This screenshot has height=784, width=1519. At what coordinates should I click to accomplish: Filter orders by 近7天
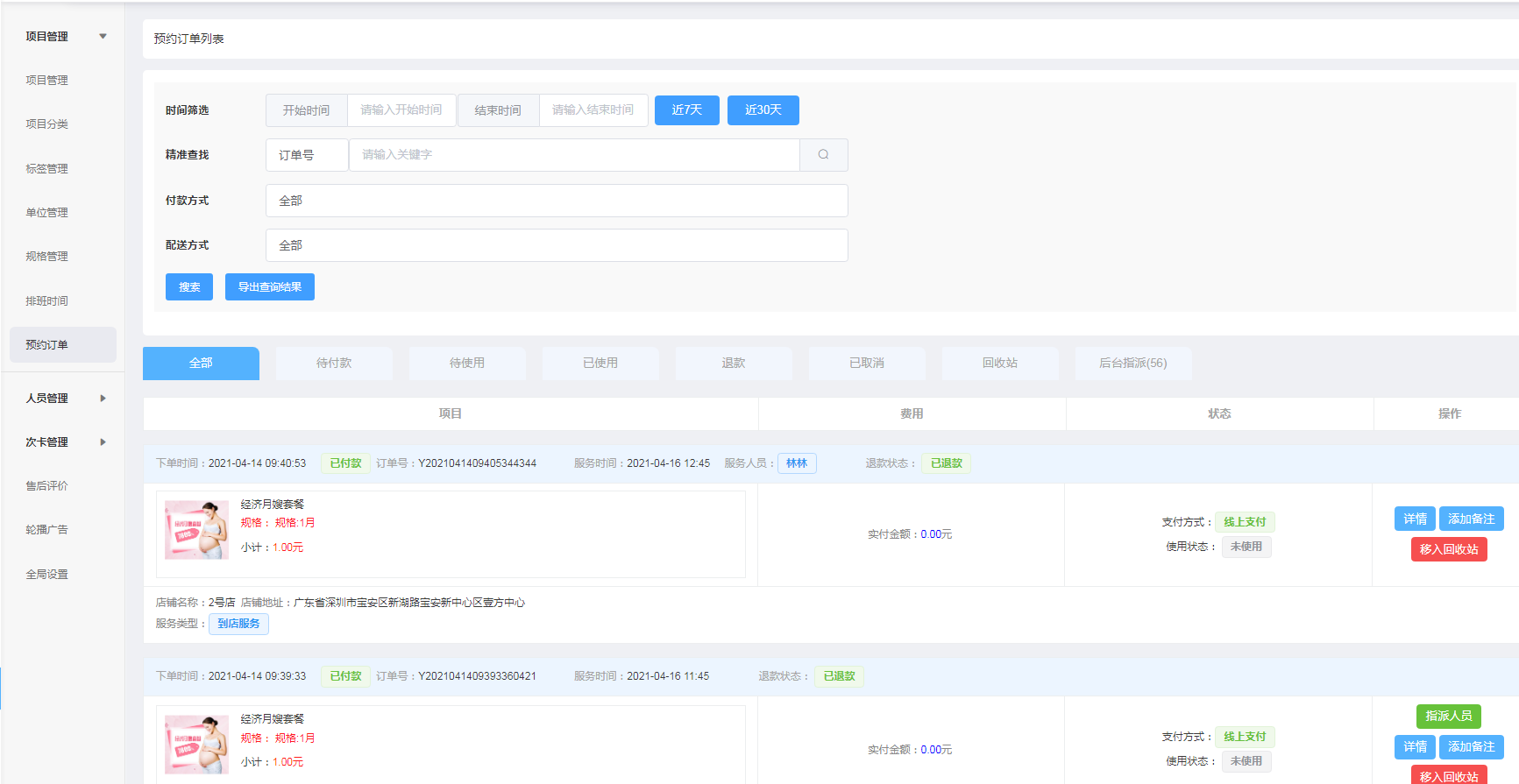(x=686, y=110)
